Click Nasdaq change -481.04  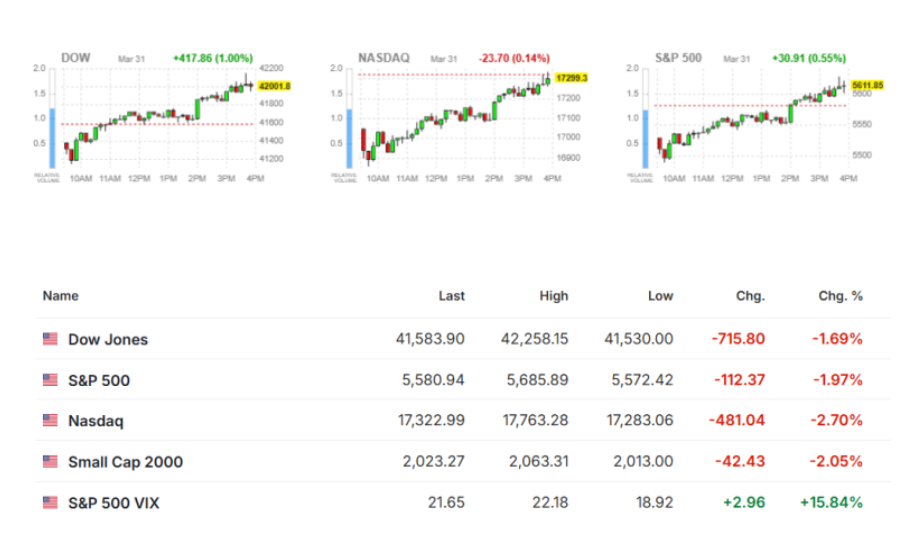(x=737, y=420)
